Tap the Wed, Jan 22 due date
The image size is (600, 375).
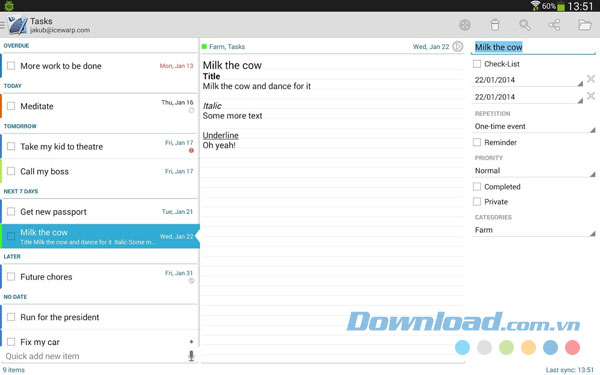(431, 47)
